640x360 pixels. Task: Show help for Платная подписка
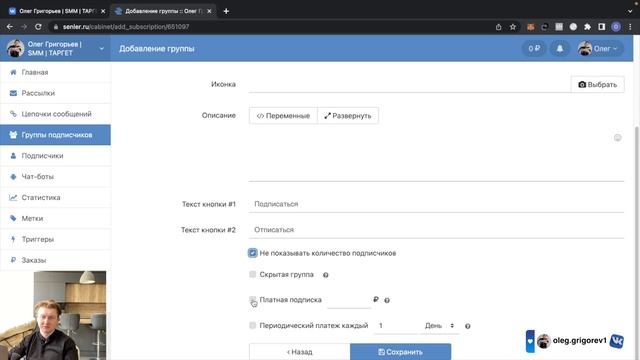point(387,300)
